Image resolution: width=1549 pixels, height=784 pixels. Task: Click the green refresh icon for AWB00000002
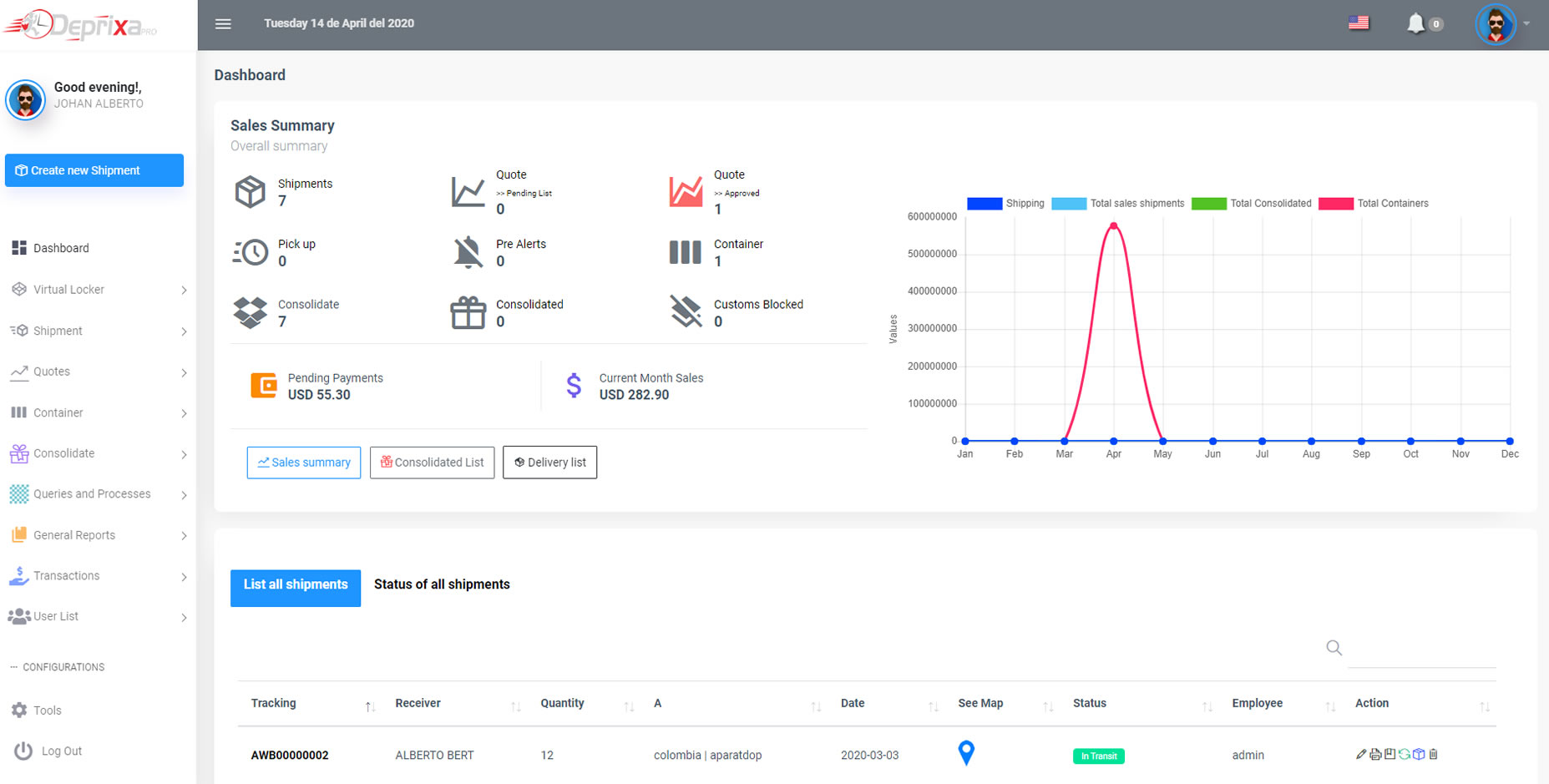coord(1405,755)
